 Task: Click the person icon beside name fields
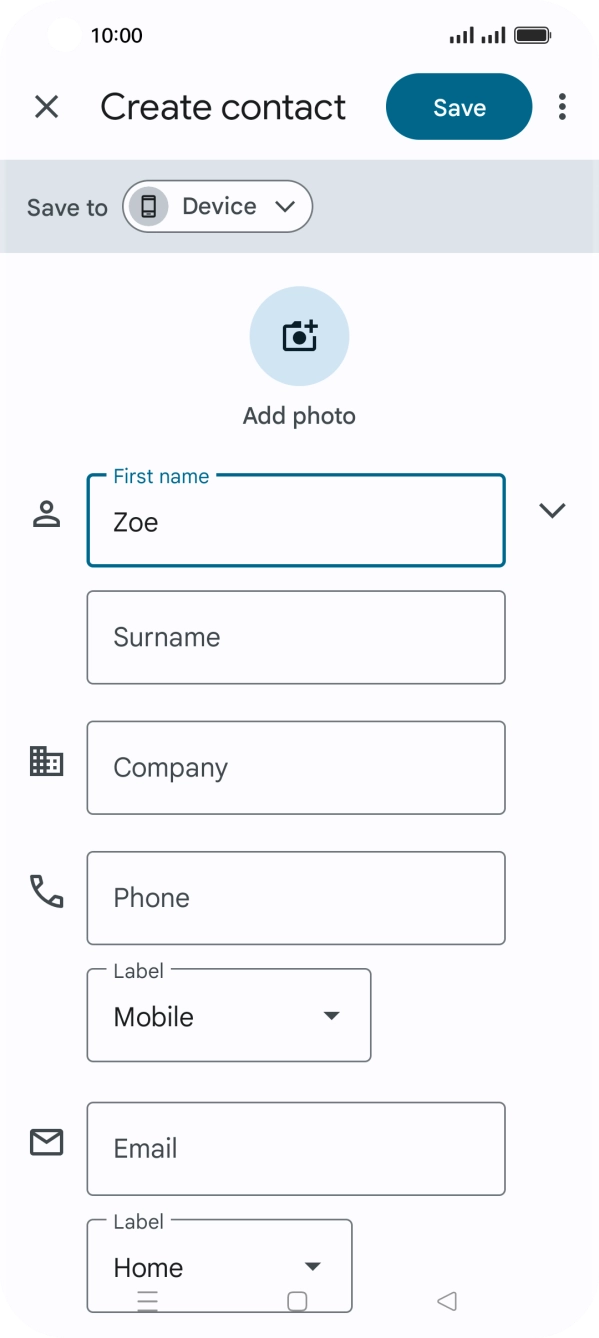point(46,513)
